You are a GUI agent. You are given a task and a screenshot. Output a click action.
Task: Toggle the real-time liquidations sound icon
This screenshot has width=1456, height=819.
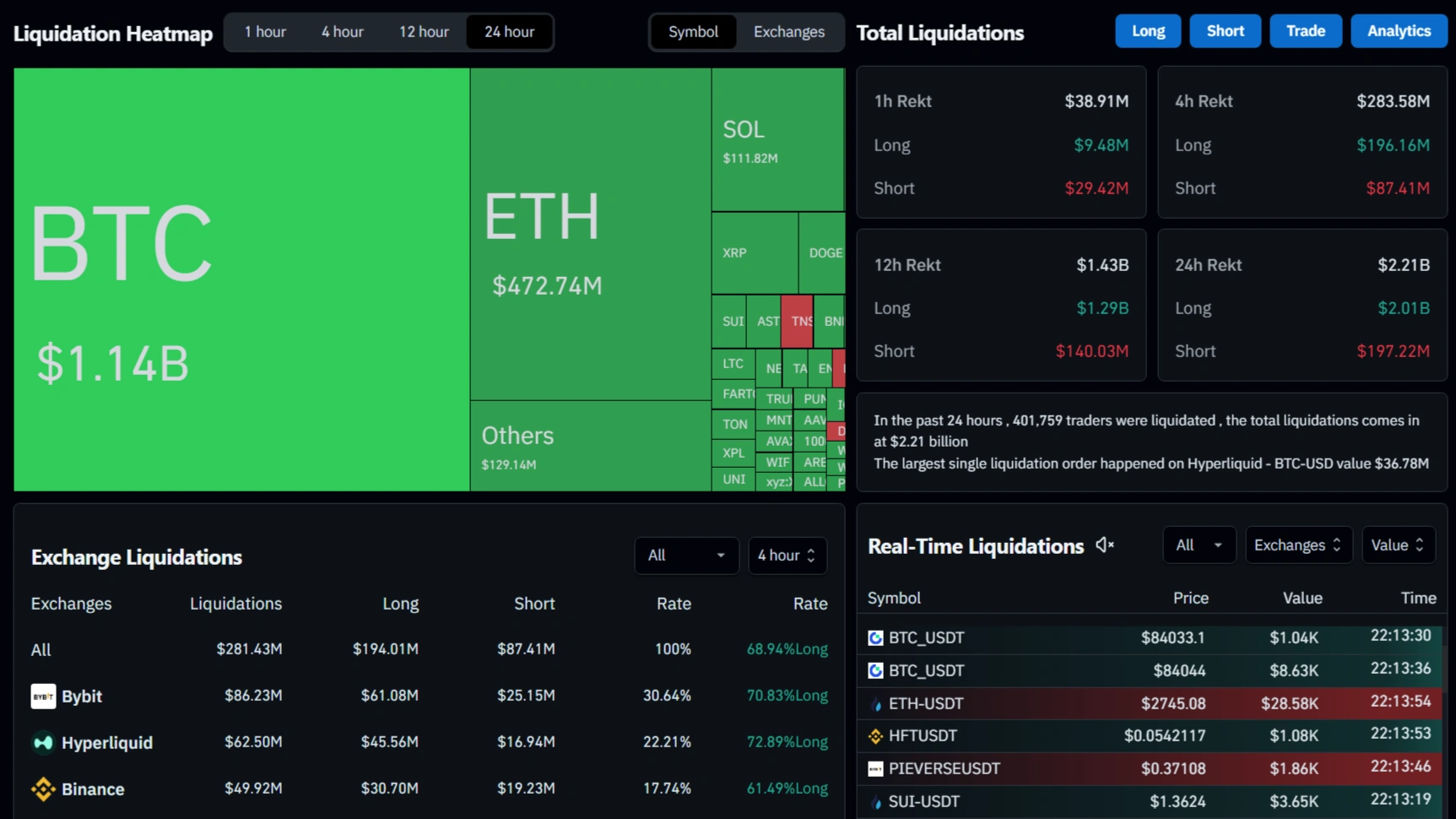[x=1104, y=545]
